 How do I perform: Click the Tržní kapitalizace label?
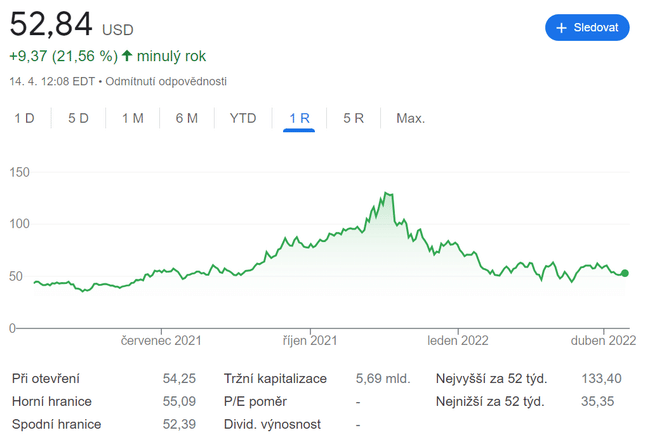(276, 379)
